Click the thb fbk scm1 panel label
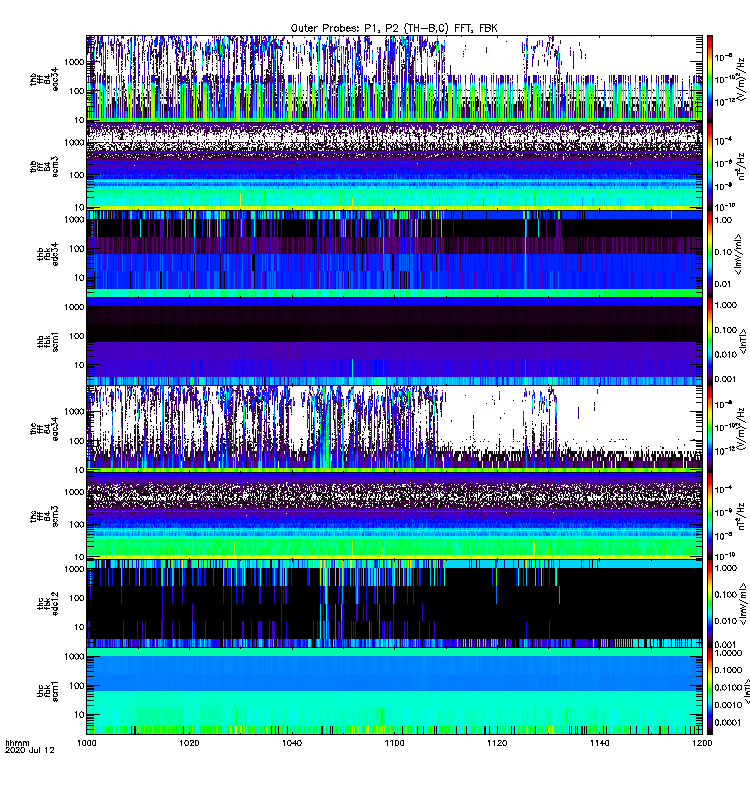 point(47,341)
